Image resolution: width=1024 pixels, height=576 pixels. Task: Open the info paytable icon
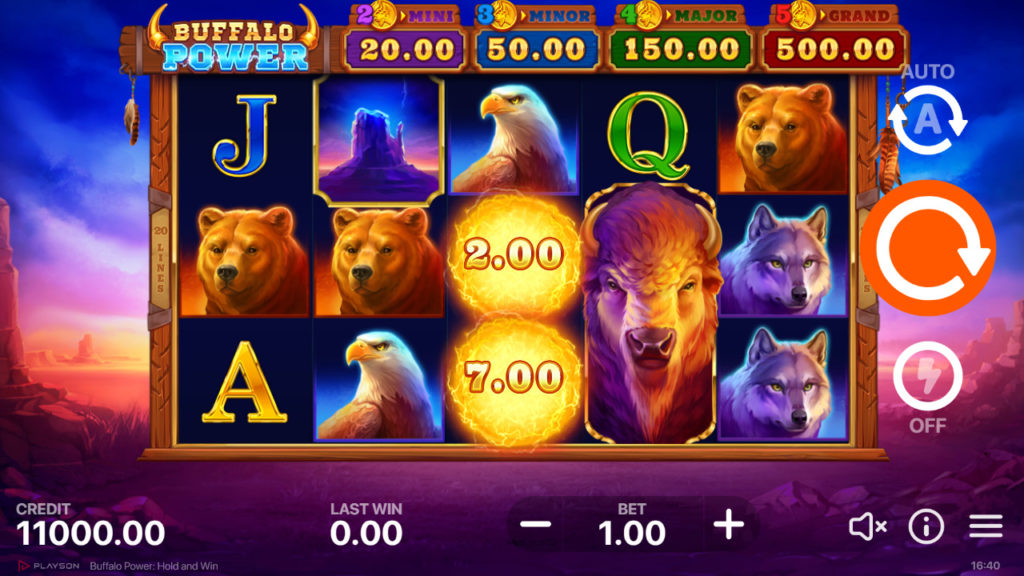pos(926,526)
